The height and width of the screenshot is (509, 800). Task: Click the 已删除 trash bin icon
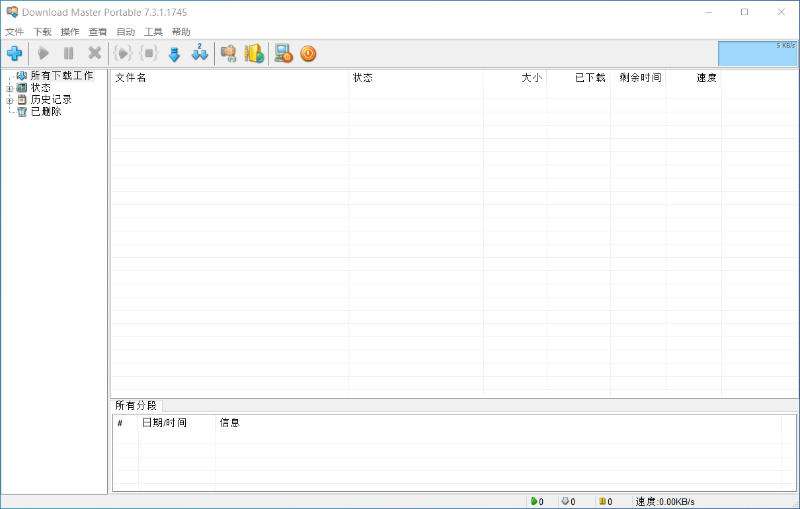(x=21, y=112)
